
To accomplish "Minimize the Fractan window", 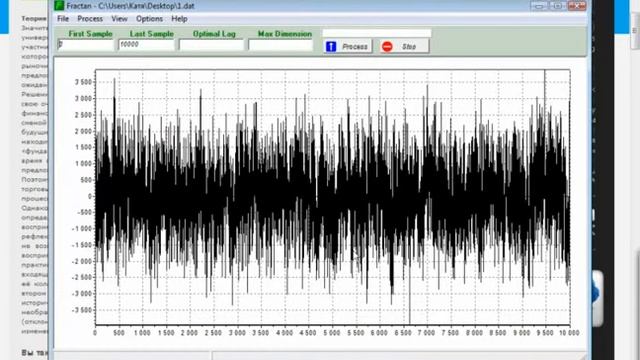I will [539, 6].
